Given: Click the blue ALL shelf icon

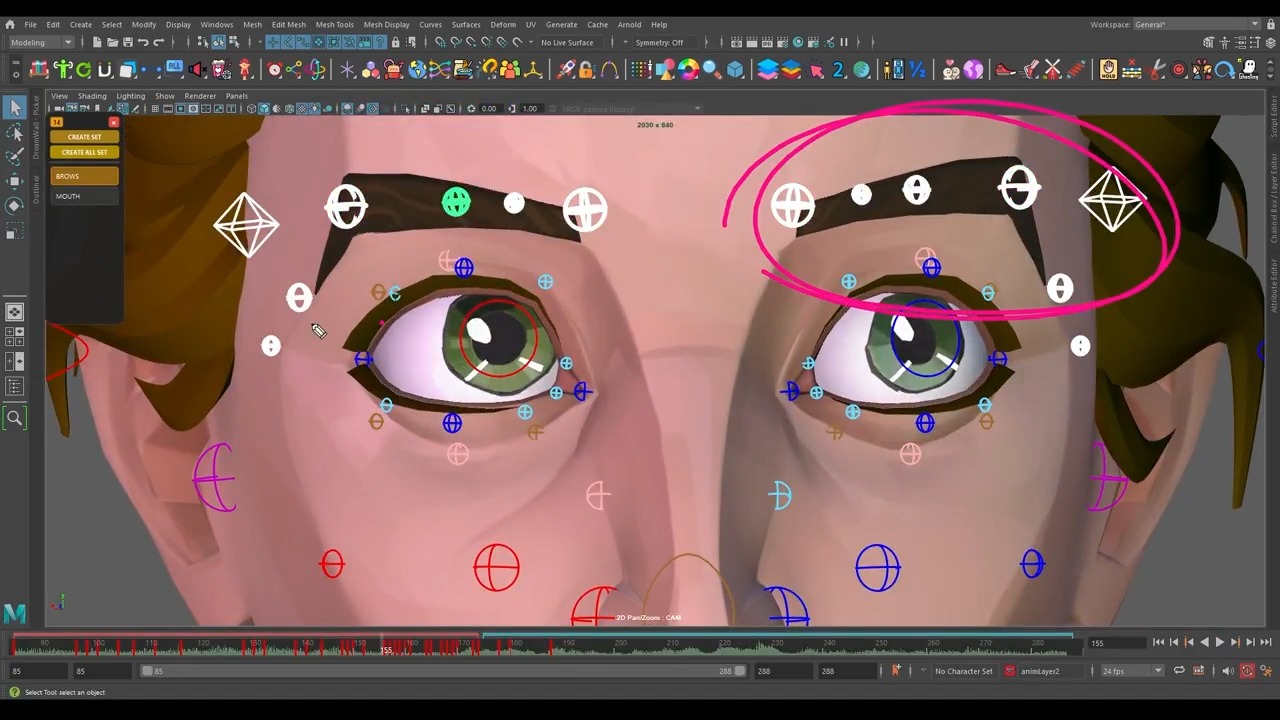Looking at the screenshot, I should pyautogui.click(x=174, y=67).
